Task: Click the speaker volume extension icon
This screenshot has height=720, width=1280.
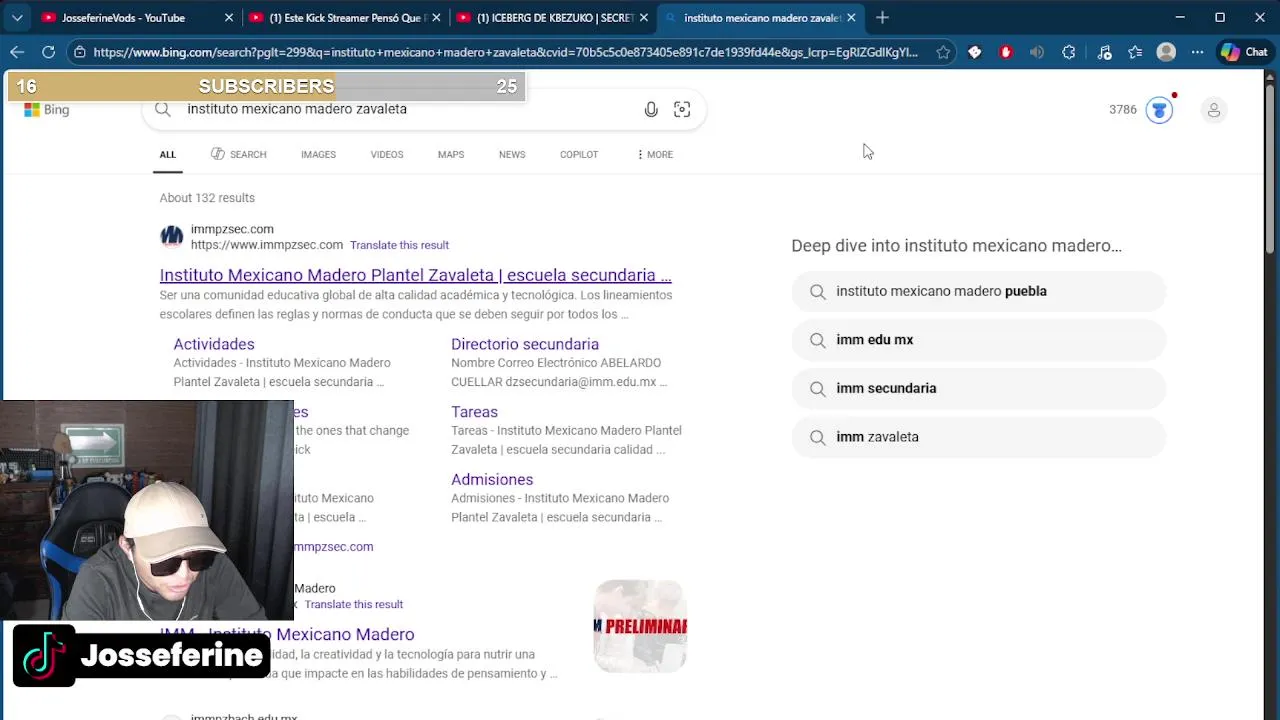Action: pyautogui.click(x=1037, y=52)
